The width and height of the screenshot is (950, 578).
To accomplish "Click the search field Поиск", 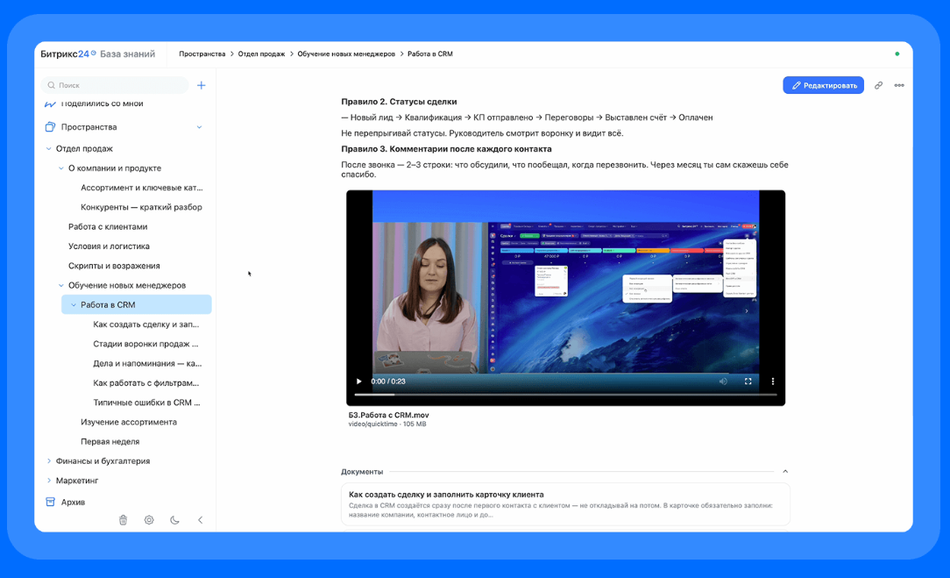I will pyautogui.click(x=115, y=85).
